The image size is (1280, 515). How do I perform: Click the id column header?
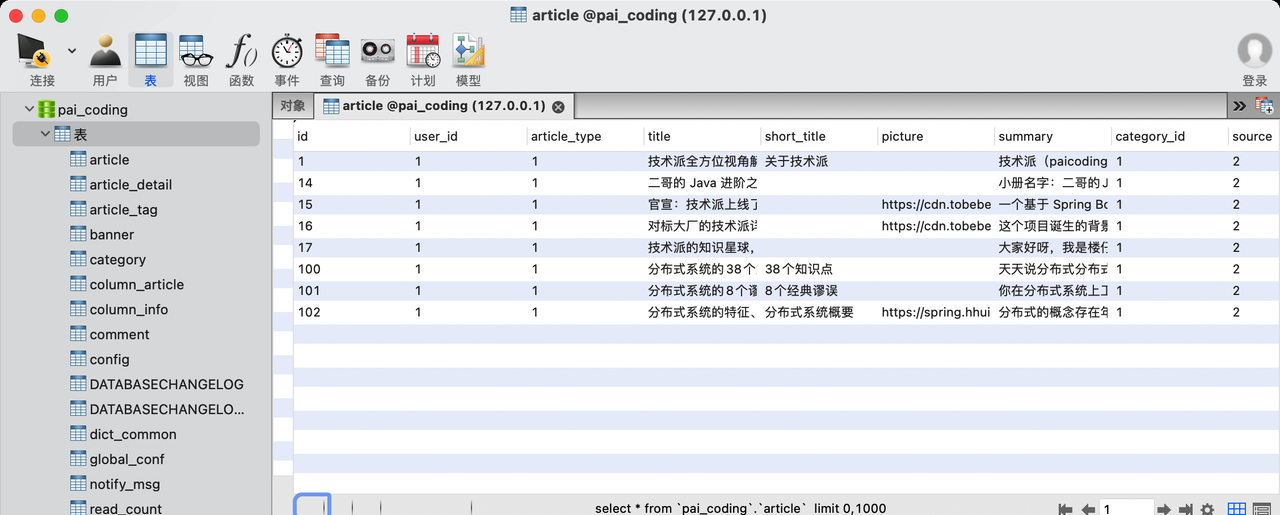(352, 136)
